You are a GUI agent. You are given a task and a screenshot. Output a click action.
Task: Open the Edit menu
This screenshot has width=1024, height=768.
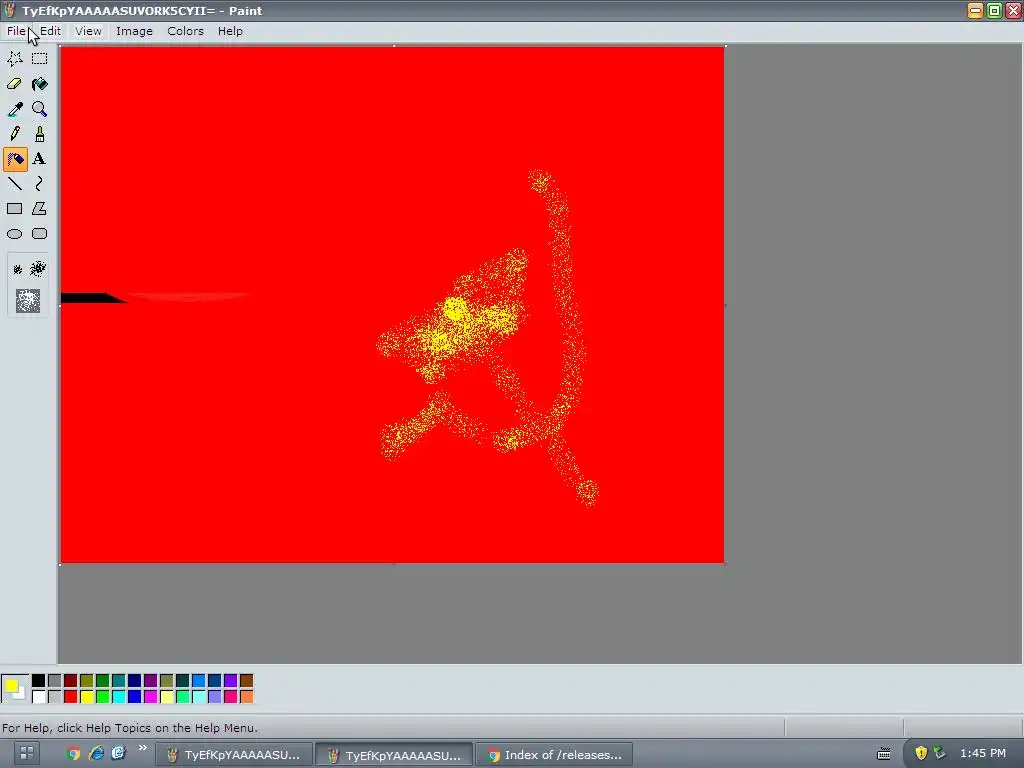coord(50,31)
